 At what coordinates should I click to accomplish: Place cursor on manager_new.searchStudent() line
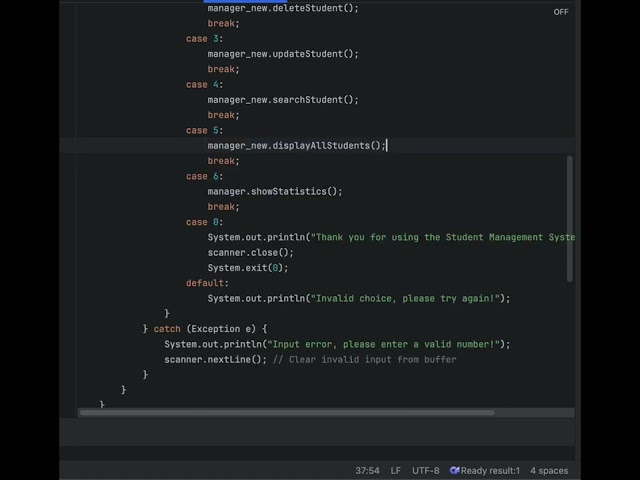(x=283, y=100)
